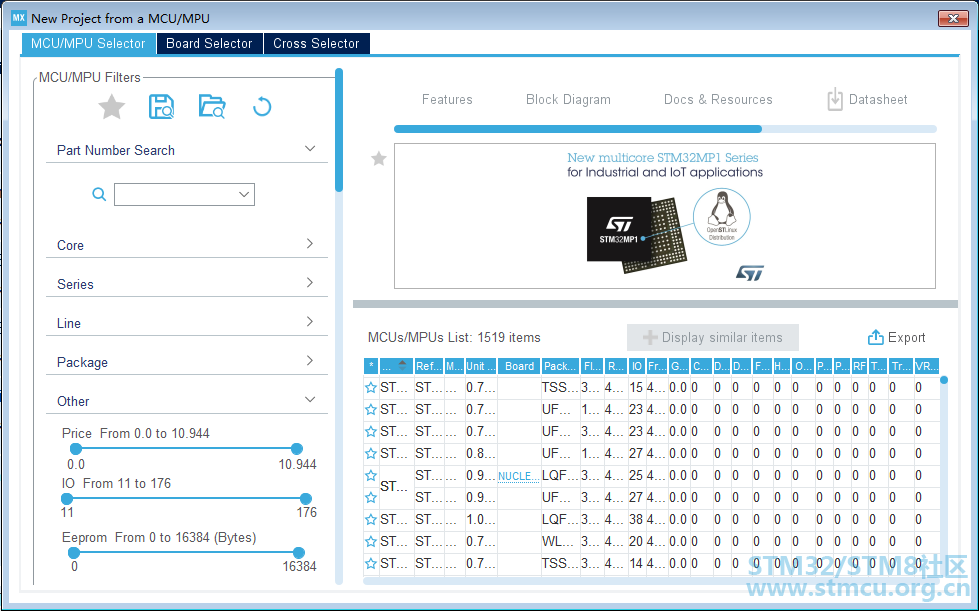Sort by the RF column header
The width and height of the screenshot is (979, 611).
tap(860, 366)
